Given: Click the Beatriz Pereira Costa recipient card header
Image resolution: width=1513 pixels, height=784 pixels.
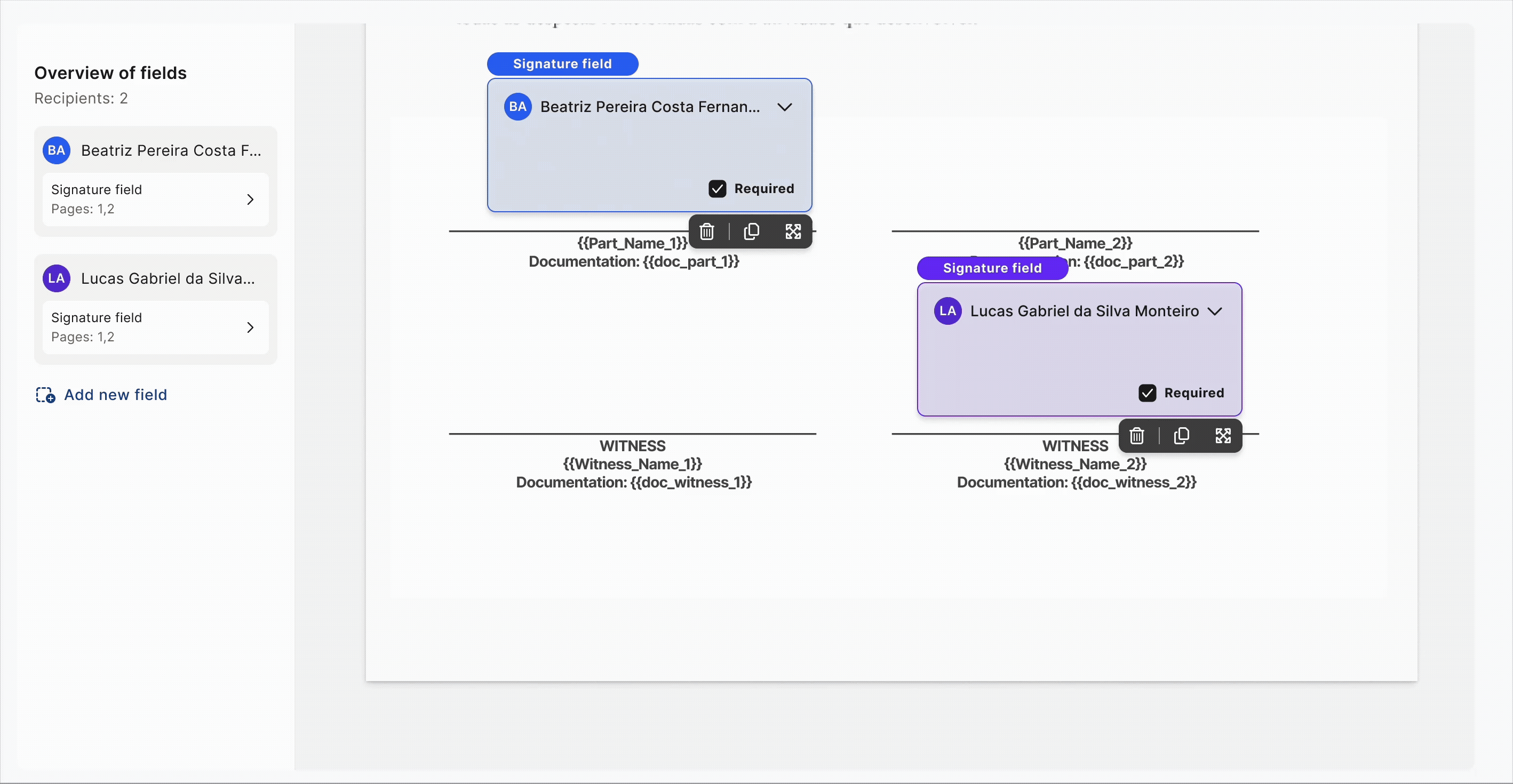Looking at the screenshot, I should click(170, 150).
